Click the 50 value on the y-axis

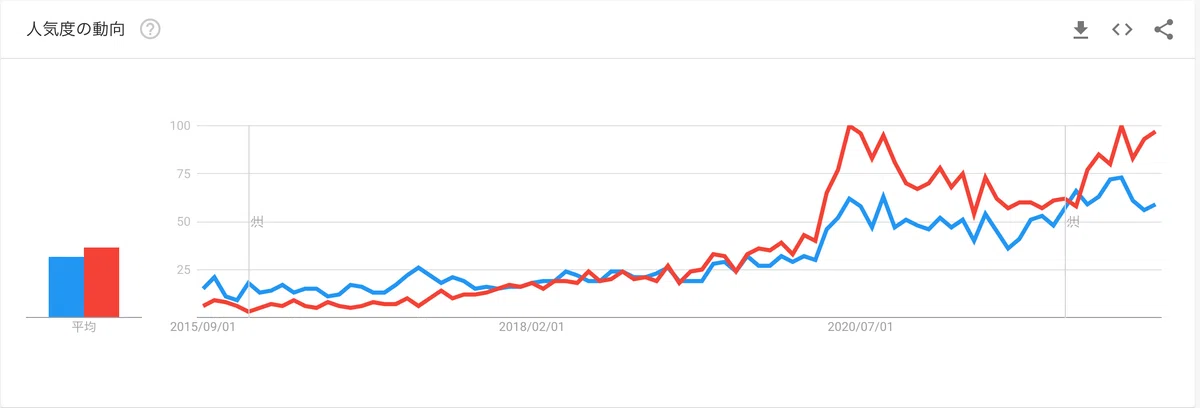click(183, 221)
